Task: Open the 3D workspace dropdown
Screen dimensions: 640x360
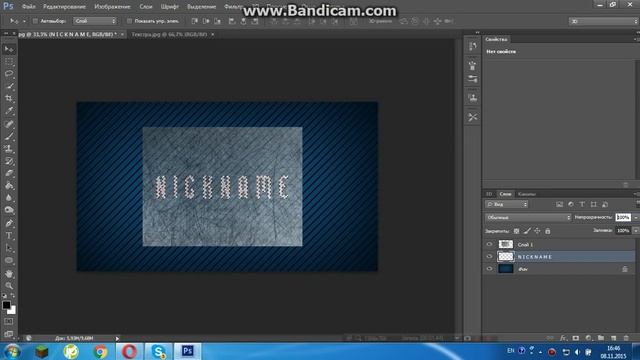Action: (x=604, y=21)
